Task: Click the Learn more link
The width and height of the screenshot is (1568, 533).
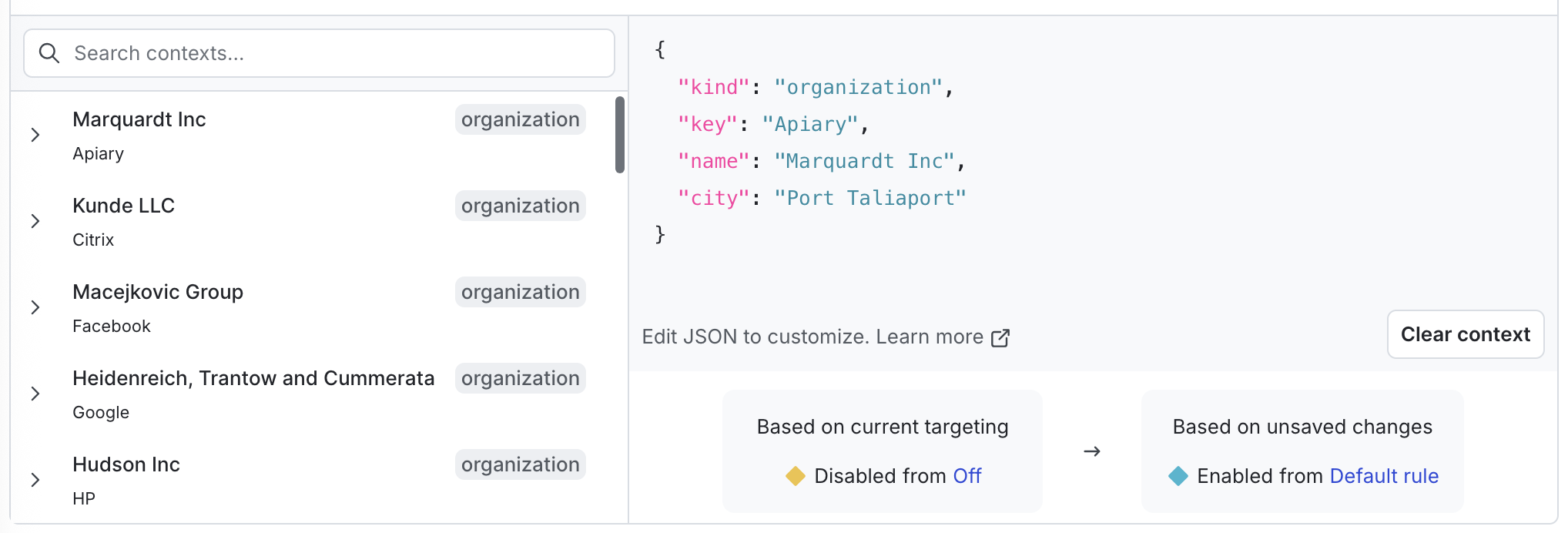Action: point(930,337)
